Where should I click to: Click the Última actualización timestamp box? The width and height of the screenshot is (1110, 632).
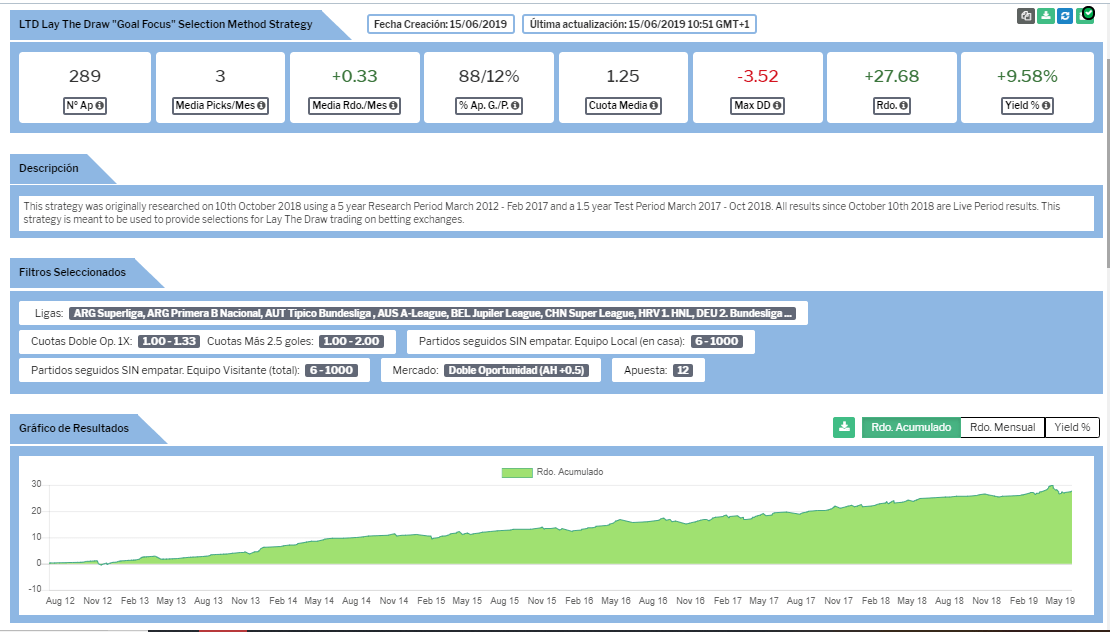(x=639, y=24)
